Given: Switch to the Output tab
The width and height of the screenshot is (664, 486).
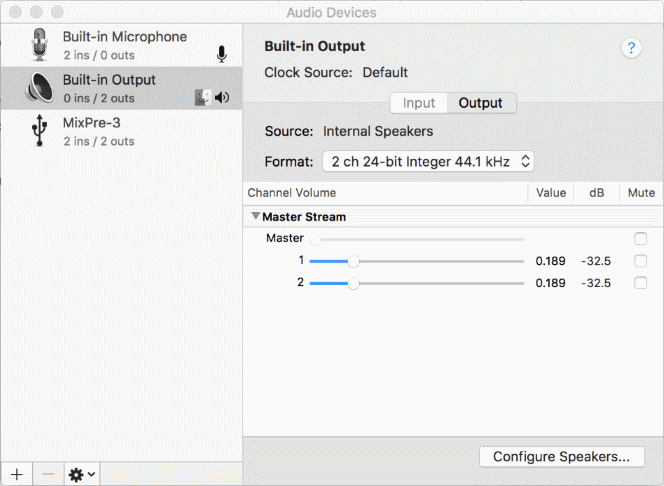Looking at the screenshot, I should tap(480, 103).
